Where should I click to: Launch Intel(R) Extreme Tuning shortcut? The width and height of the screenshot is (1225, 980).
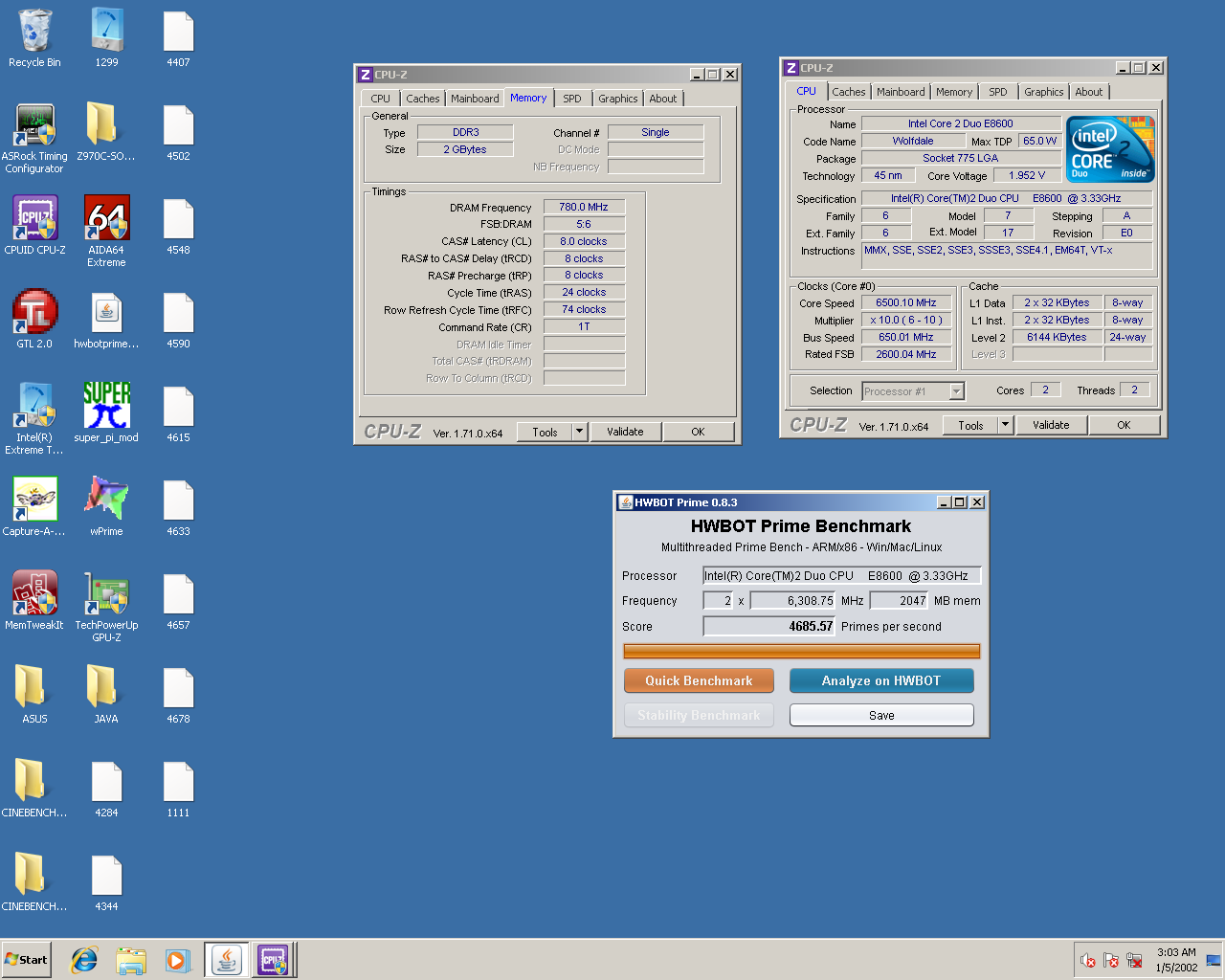click(x=34, y=419)
